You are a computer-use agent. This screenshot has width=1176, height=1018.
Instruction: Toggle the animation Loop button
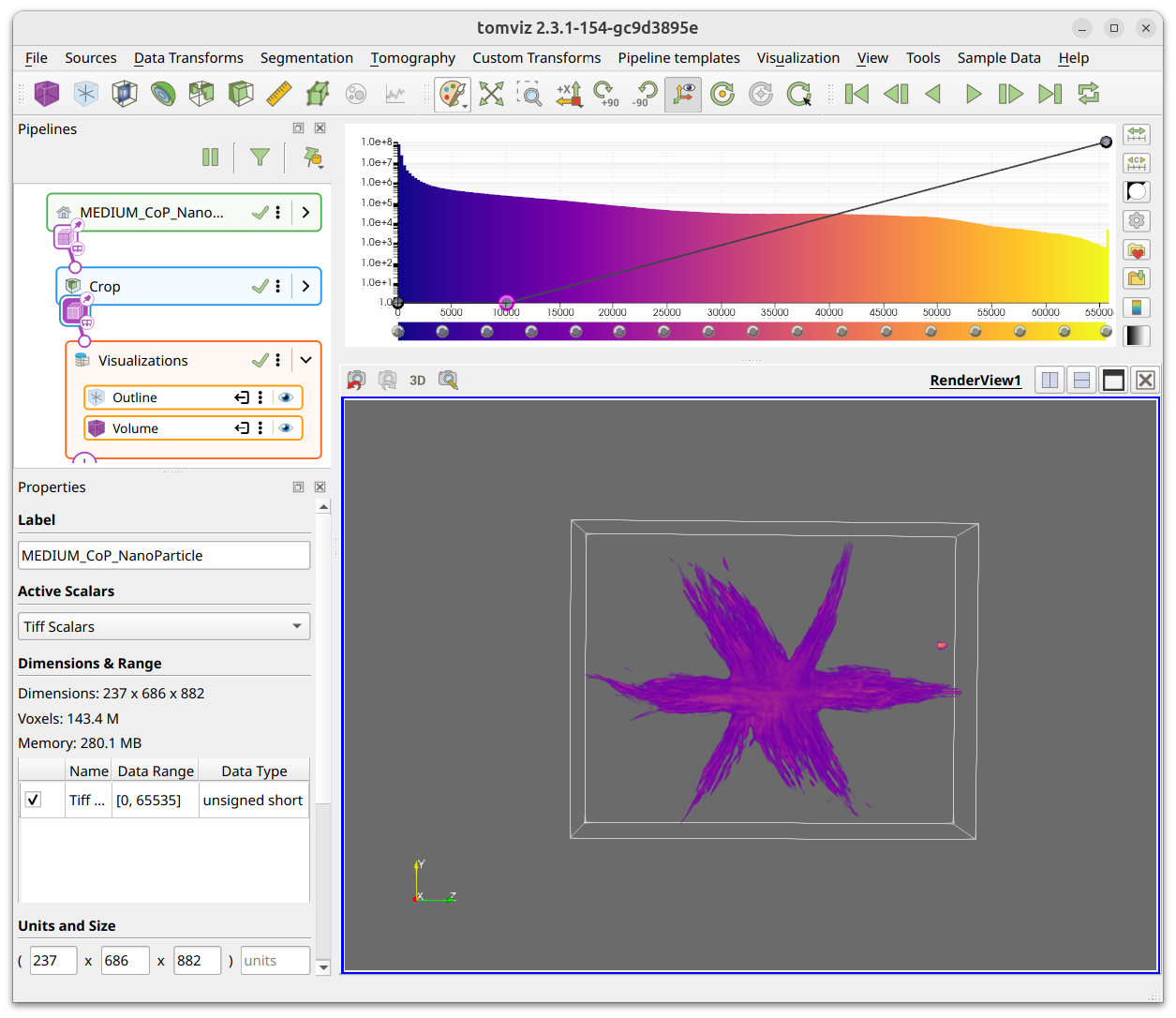[x=1089, y=94]
